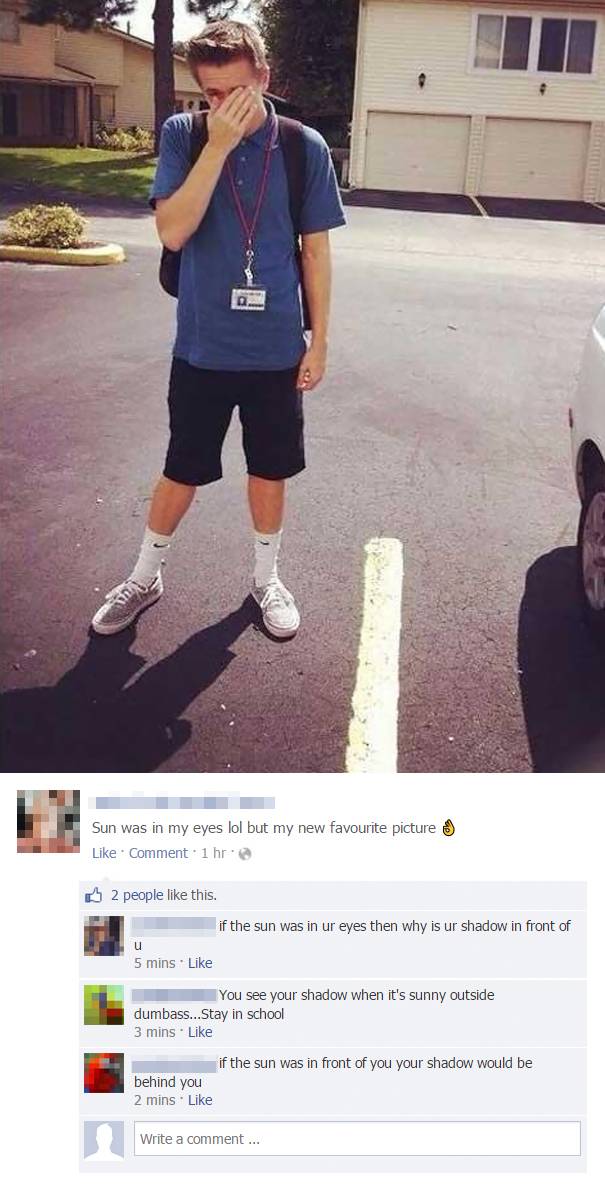605x1191 pixels.
Task: Click the OK hand emoji in the caption
Action: click(x=448, y=827)
